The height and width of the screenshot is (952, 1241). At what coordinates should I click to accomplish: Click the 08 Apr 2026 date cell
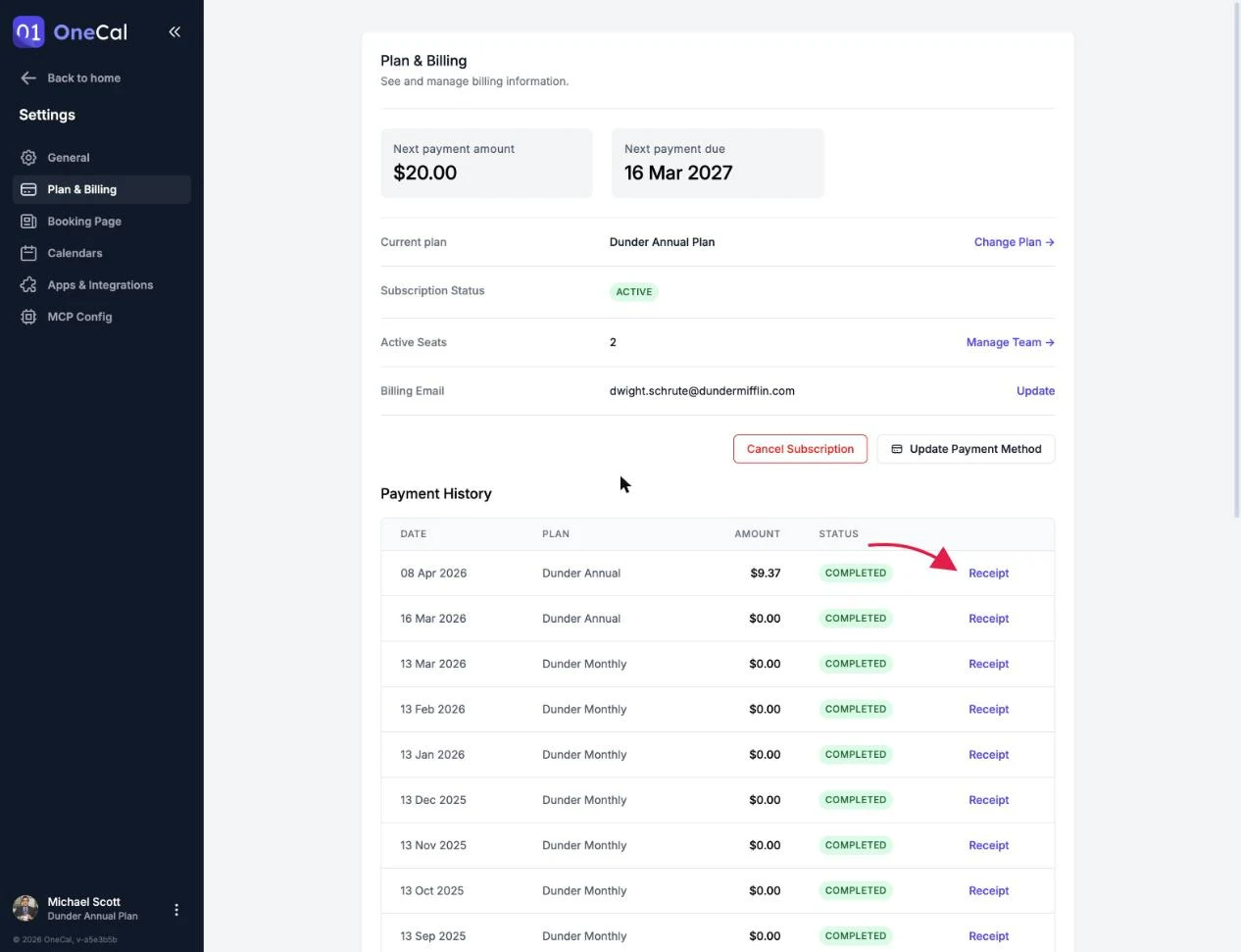(433, 574)
